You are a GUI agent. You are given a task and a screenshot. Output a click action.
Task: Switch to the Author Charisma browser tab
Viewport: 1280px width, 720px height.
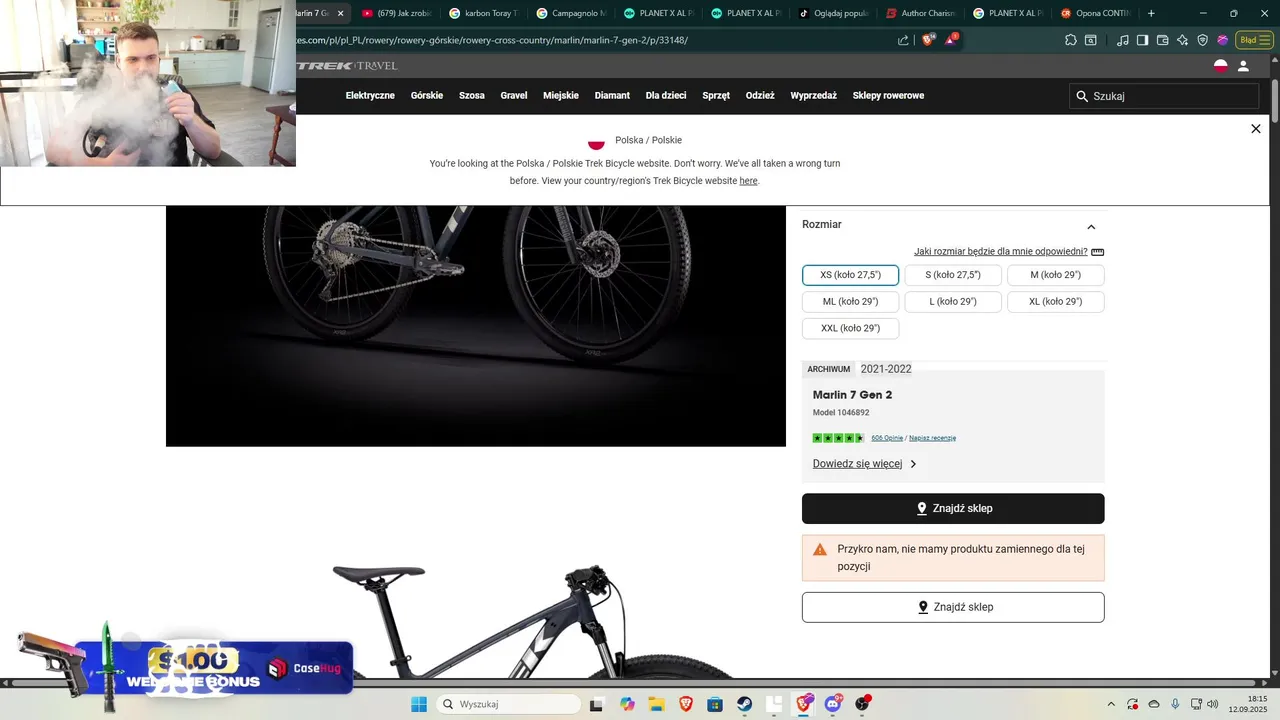921,13
